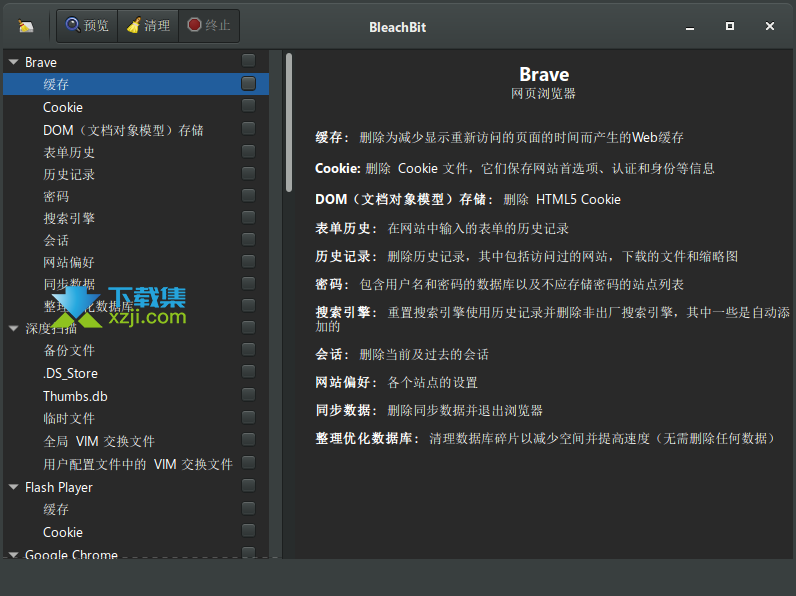Close the BleachBit window
This screenshot has height=596, width=796.
[770, 26]
